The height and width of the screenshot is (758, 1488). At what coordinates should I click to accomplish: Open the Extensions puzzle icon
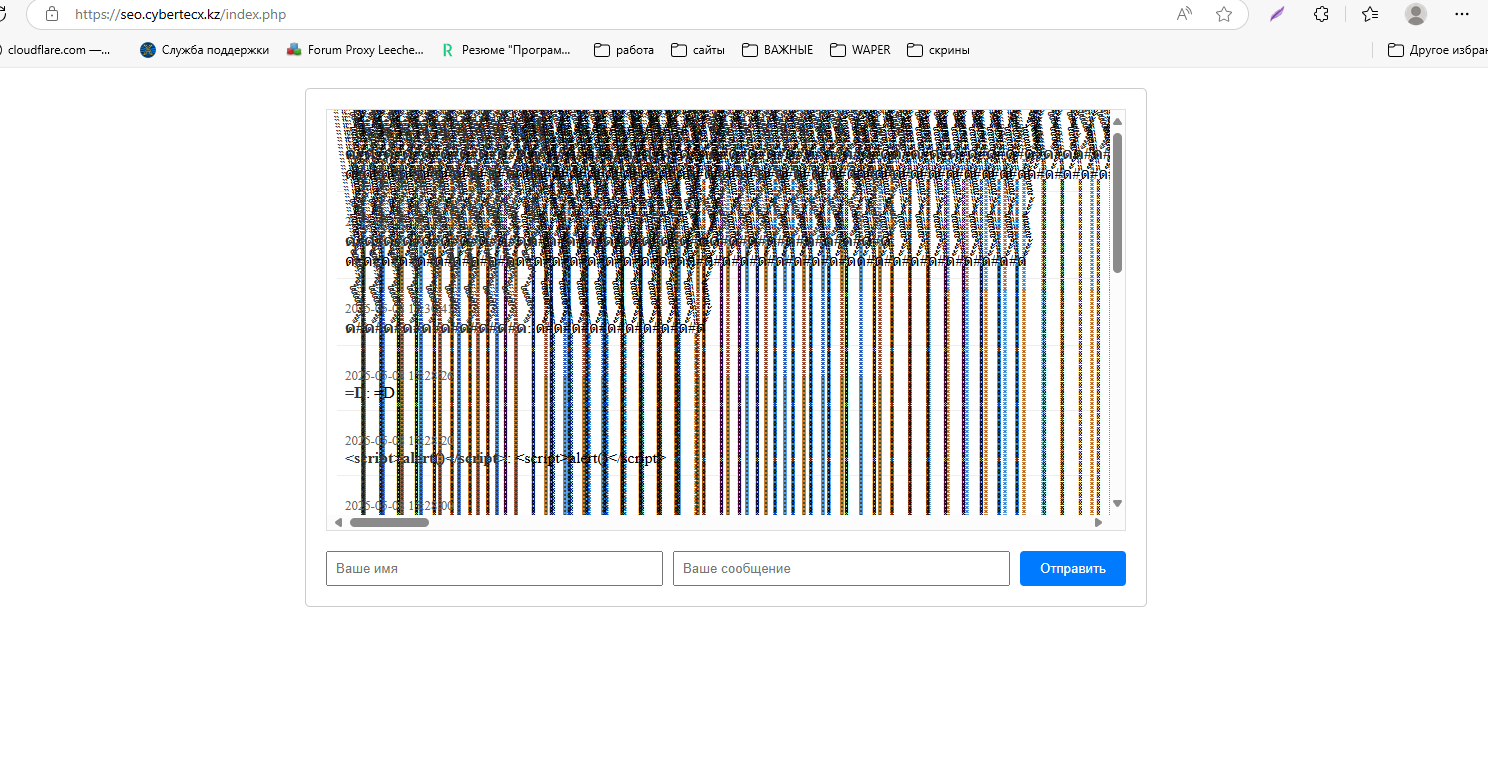click(x=1321, y=14)
